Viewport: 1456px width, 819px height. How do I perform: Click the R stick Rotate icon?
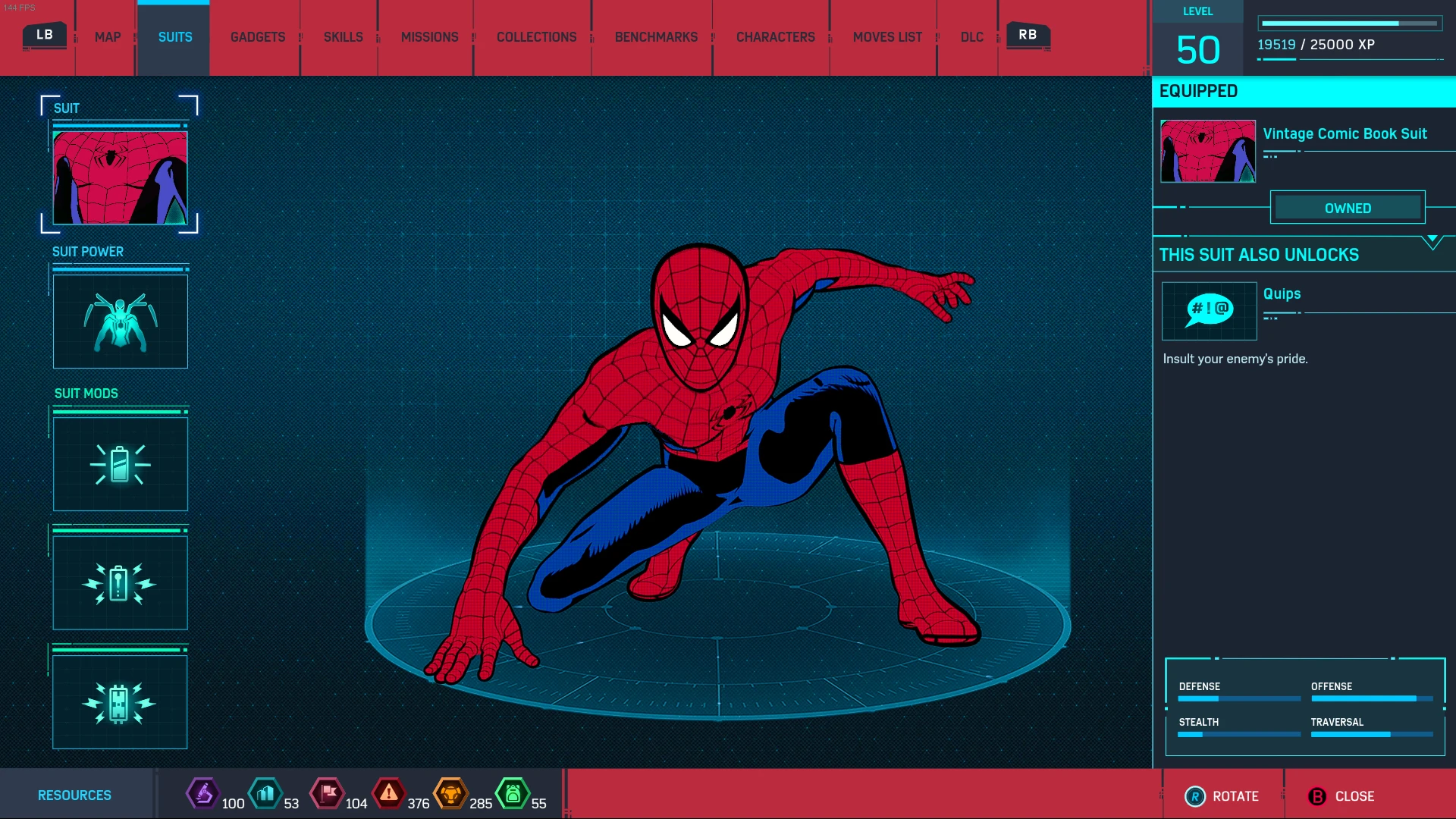click(x=1195, y=796)
